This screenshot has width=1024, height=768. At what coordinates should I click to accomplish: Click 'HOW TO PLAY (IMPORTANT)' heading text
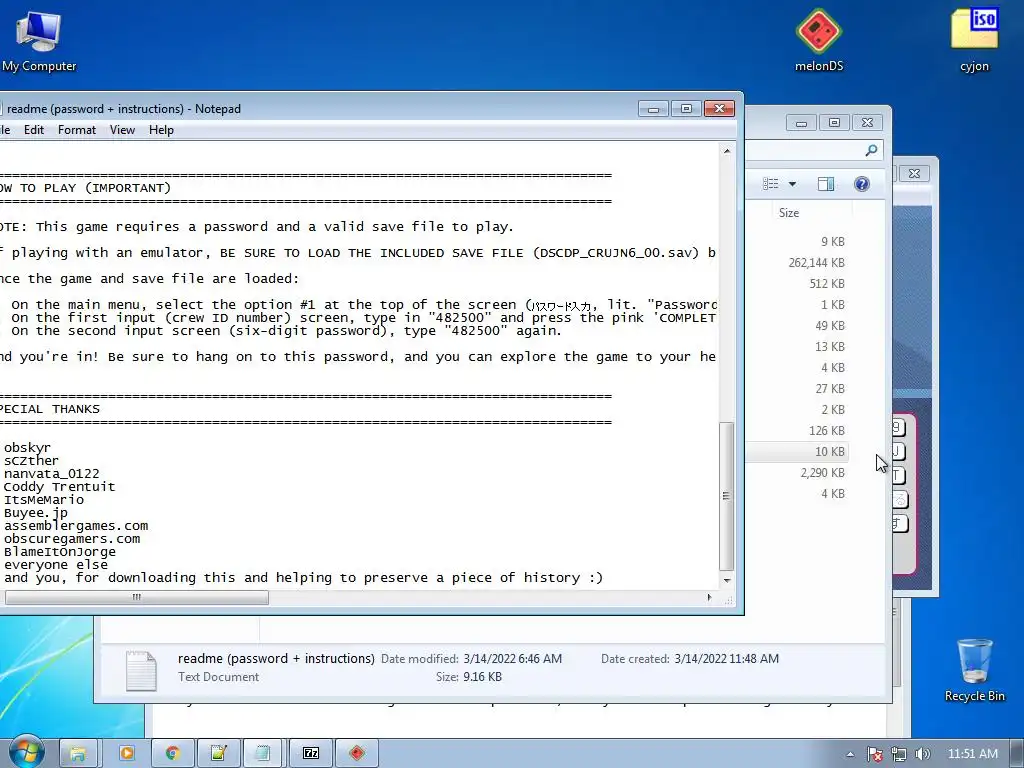[85, 188]
